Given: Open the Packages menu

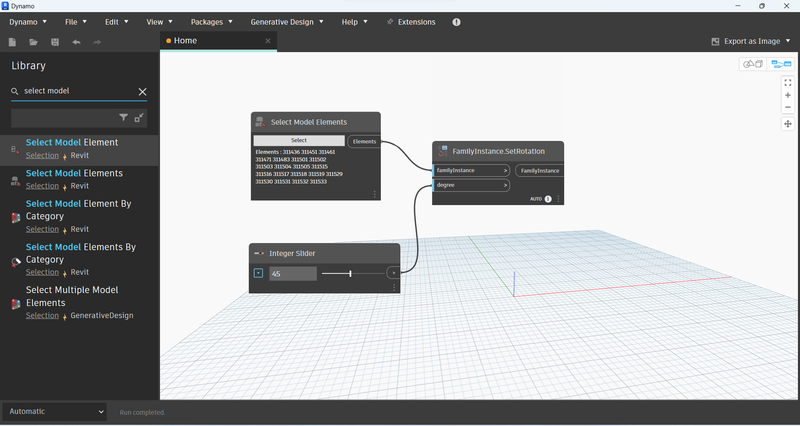Looking at the screenshot, I should click(212, 22).
